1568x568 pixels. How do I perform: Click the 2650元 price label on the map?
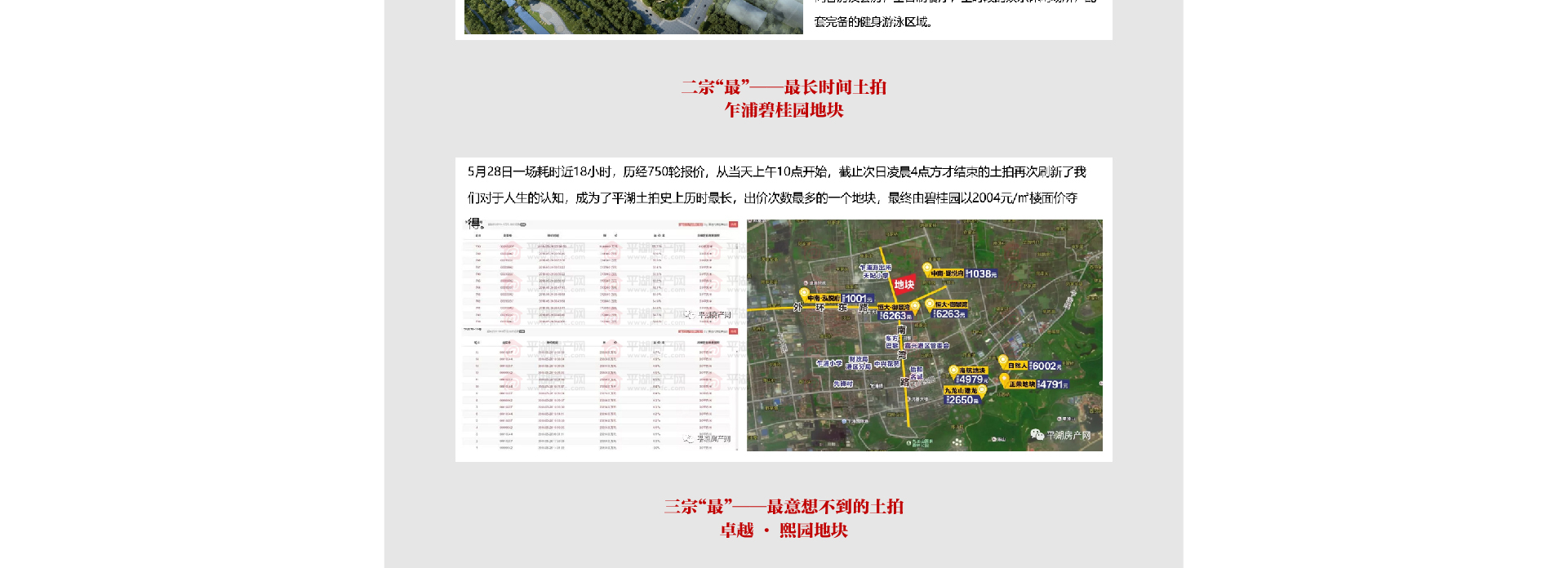pos(963,400)
